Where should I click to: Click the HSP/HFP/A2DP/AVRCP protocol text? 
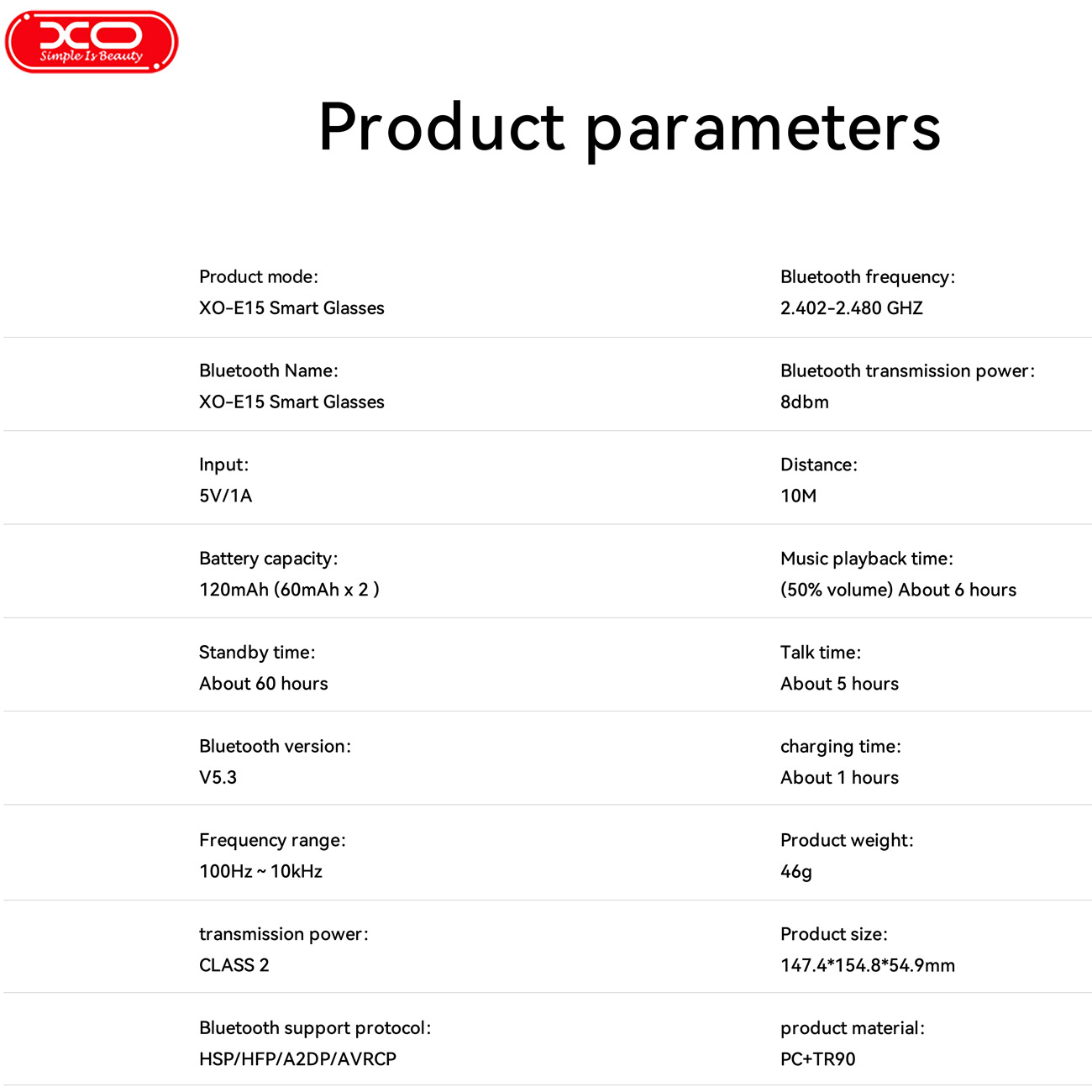click(x=297, y=1059)
